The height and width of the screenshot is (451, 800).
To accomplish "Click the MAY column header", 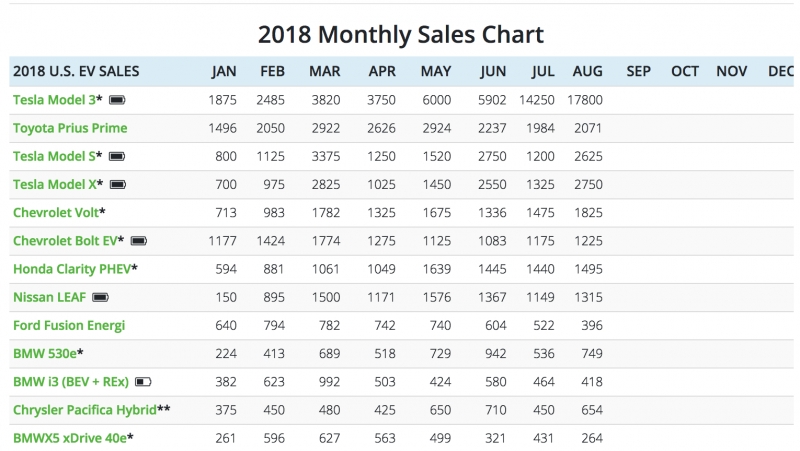I will (x=436, y=71).
